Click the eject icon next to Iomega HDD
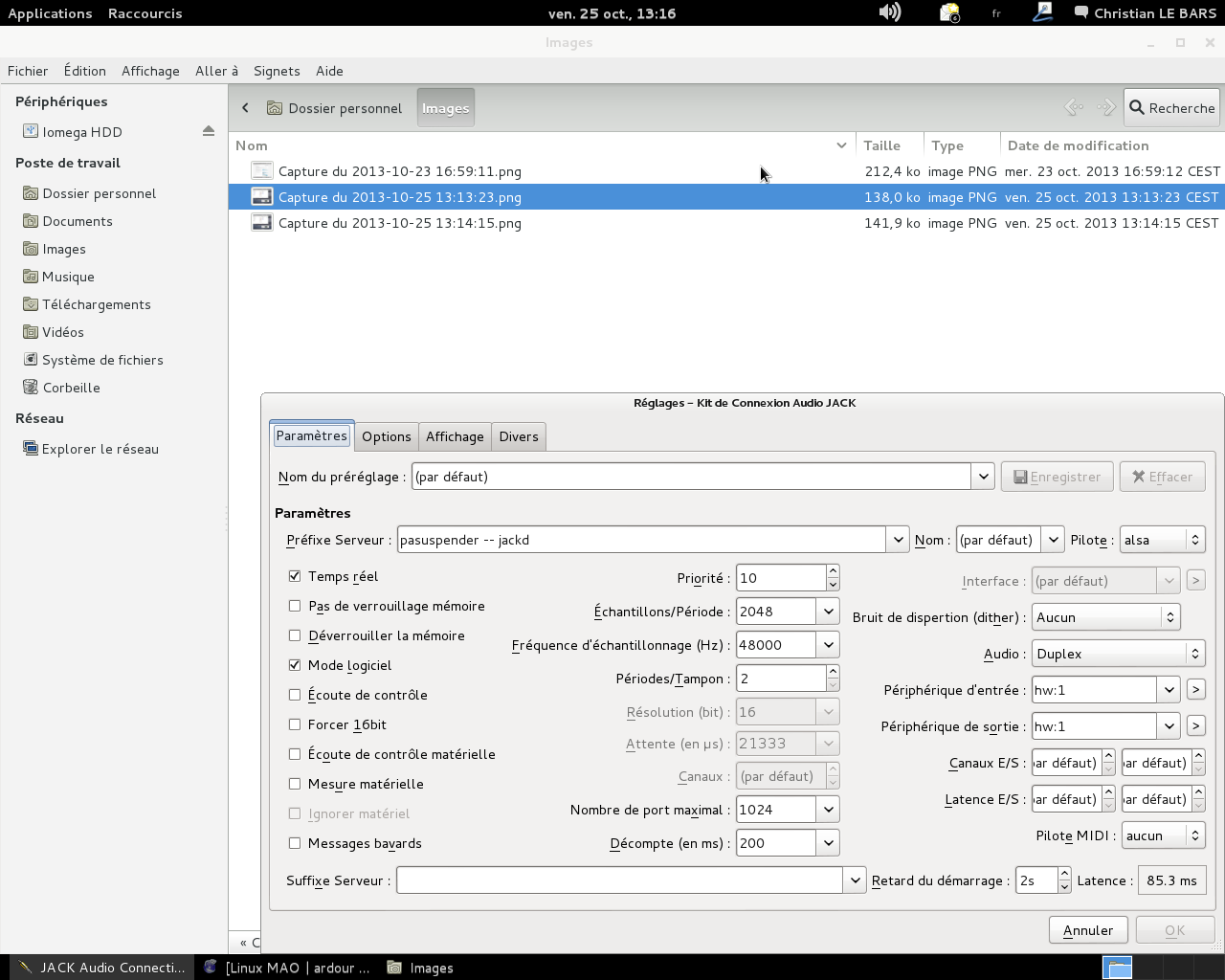The width and height of the screenshot is (1225, 980). tap(208, 131)
